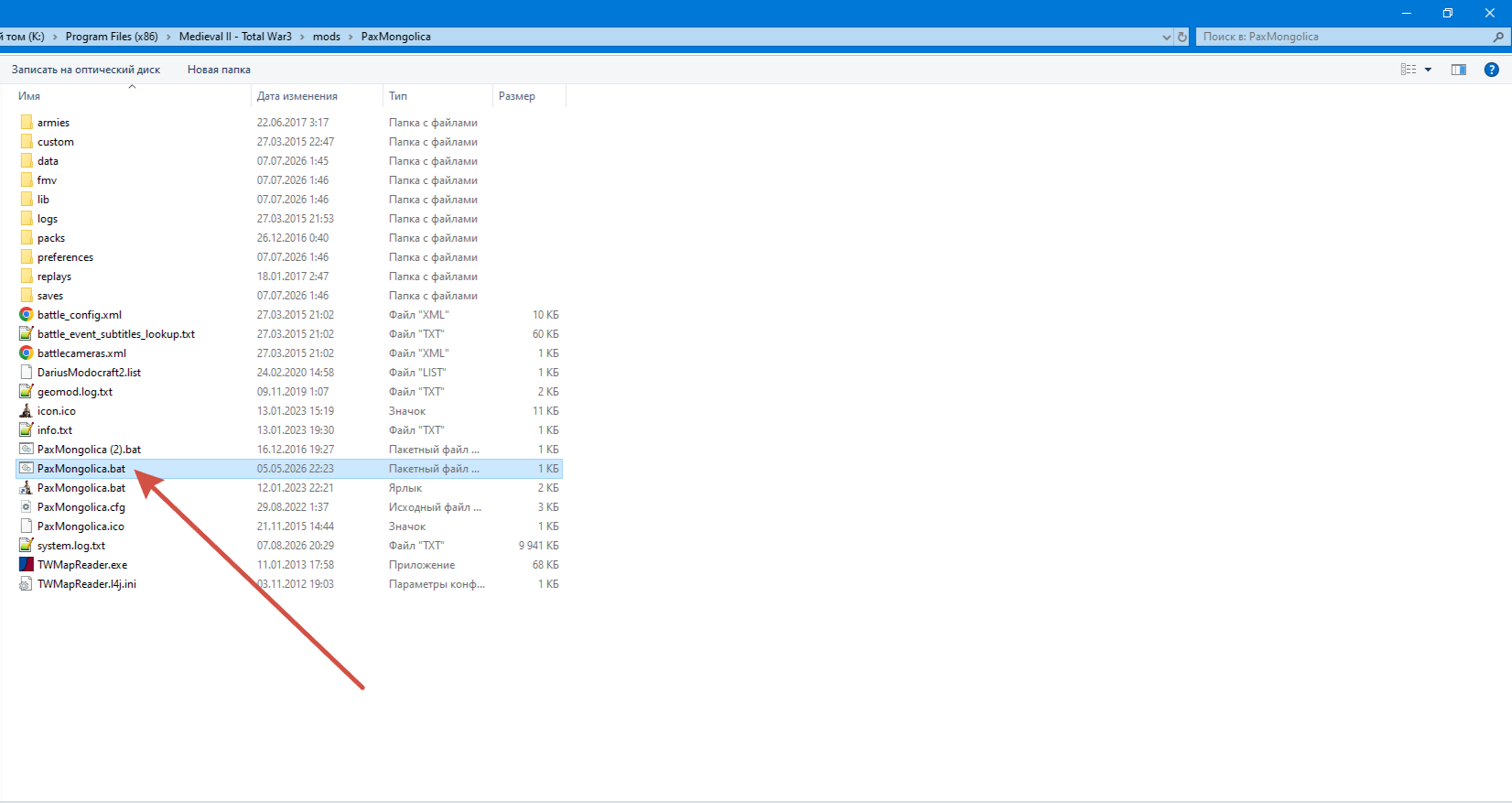Jump to the mods breadcrumb
The height and width of the screenshot is (803, 1512).
click(x=327, y=37)
